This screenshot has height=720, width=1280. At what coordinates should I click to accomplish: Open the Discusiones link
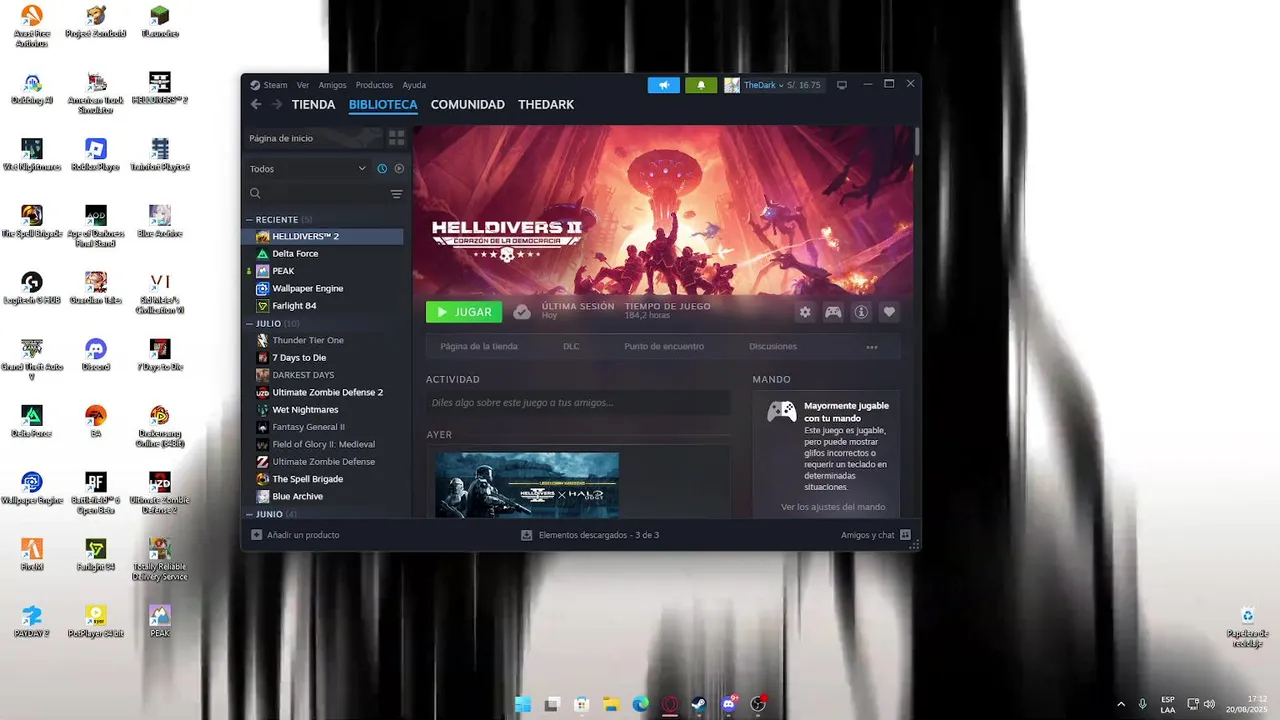773,347
